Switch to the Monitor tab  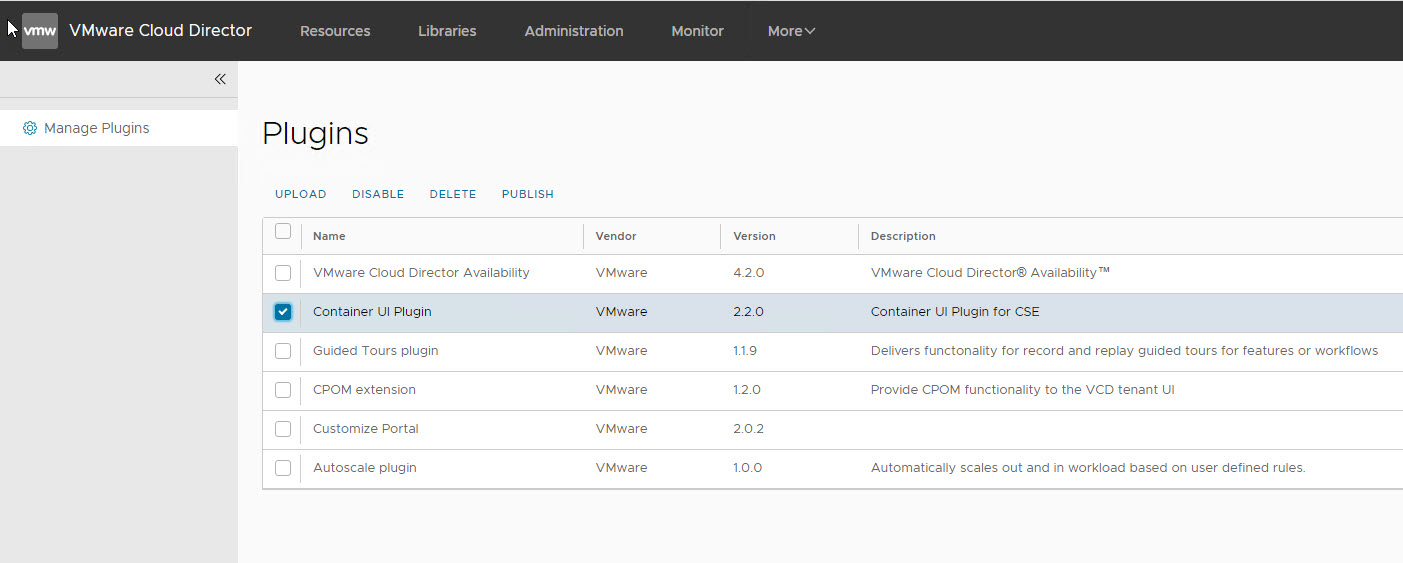tap(697, 31)
